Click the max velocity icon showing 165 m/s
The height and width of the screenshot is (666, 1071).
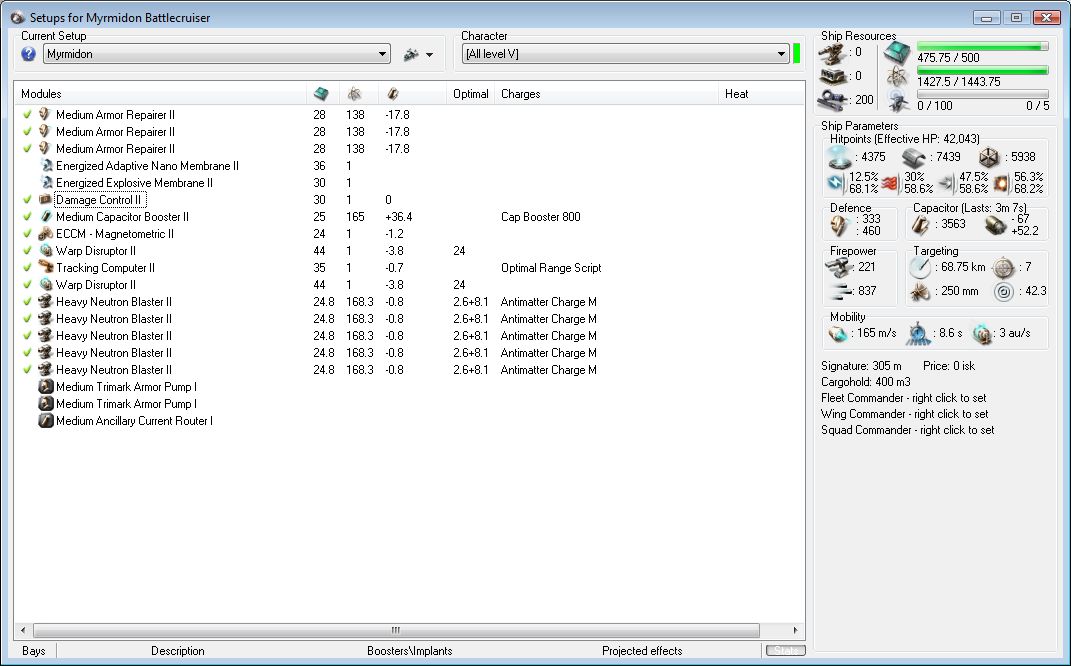click(x=839, y=333)
